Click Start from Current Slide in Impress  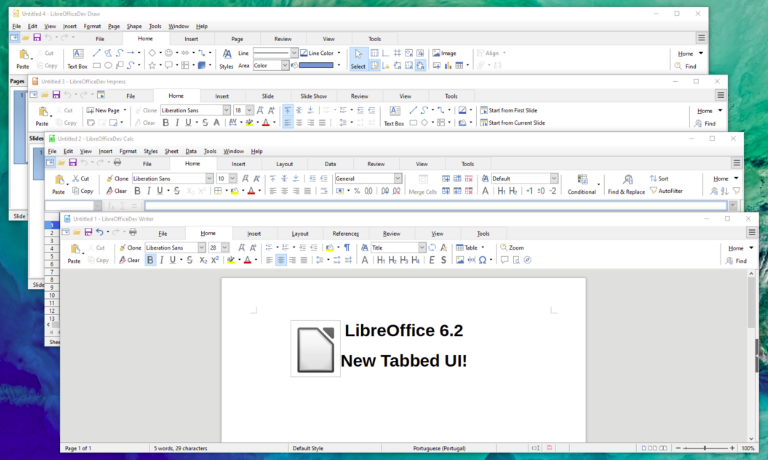click(512, 122)
